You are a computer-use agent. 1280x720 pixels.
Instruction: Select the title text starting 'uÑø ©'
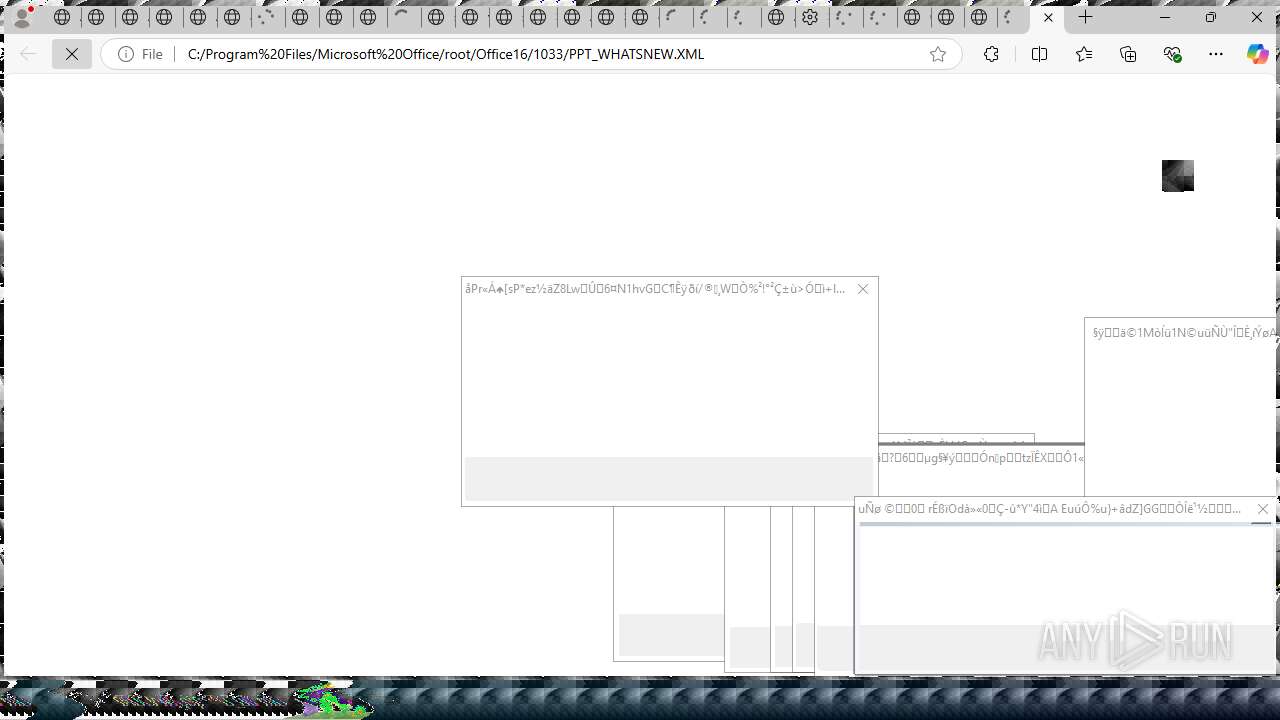(1049, 509)
